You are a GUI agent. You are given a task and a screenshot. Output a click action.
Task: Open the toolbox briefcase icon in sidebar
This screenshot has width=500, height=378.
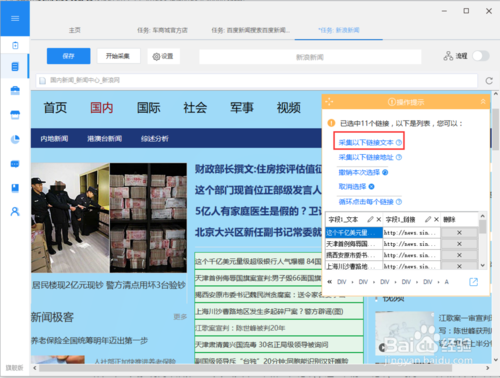(x=15, y=91)
